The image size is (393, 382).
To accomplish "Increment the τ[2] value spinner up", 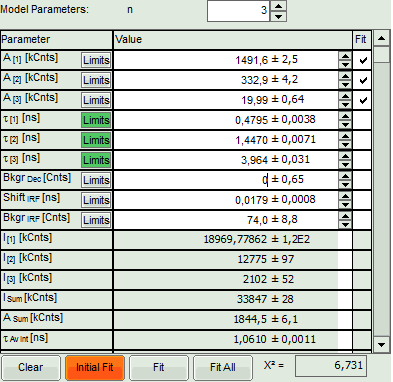I will 345,136.
